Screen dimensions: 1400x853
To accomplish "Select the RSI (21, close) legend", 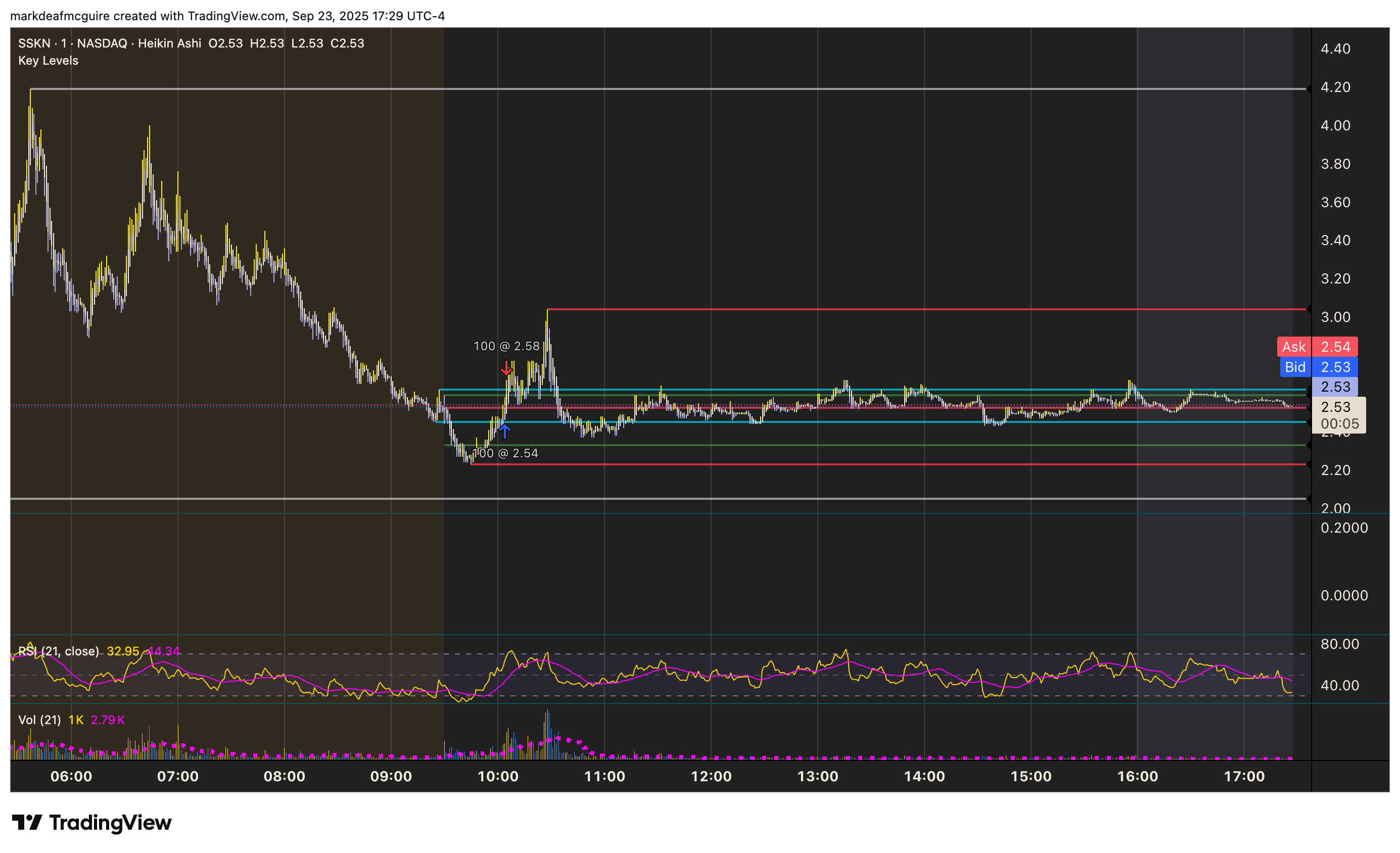I will [59, 651].
